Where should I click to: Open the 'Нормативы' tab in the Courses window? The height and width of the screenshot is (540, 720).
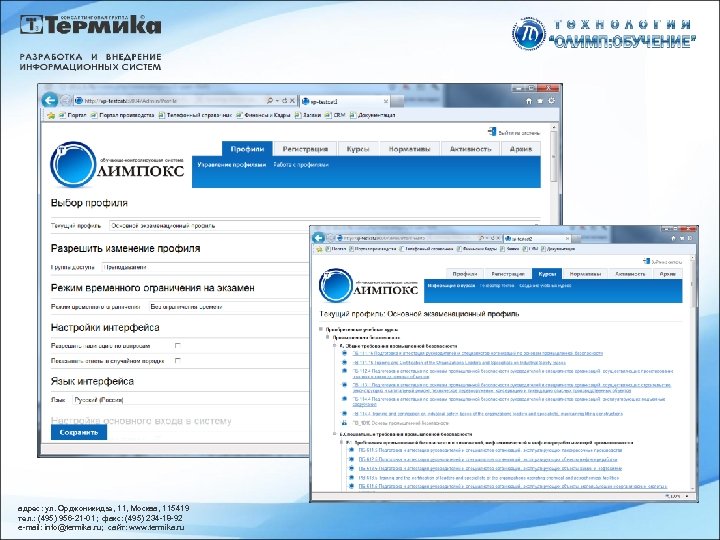tap(585, 274)
